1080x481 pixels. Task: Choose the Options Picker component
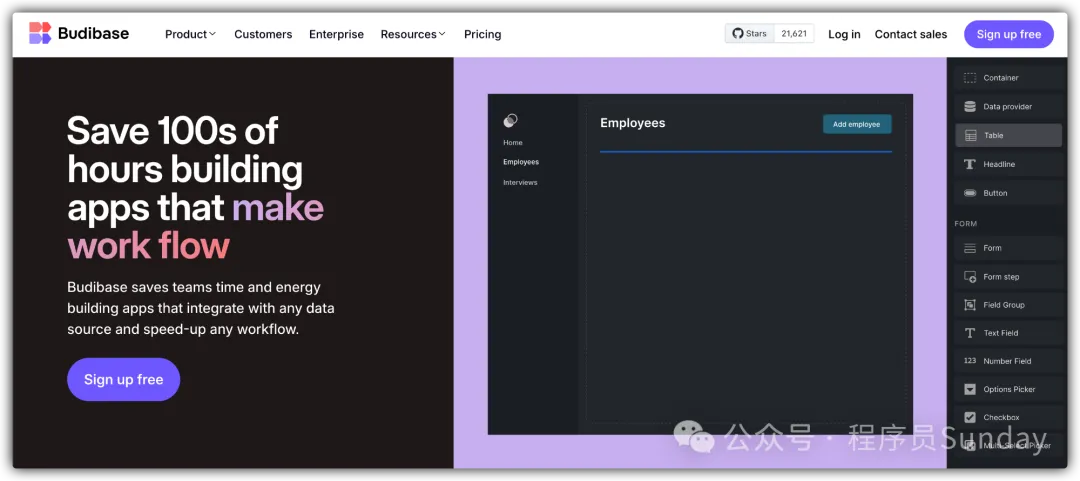1008,389
